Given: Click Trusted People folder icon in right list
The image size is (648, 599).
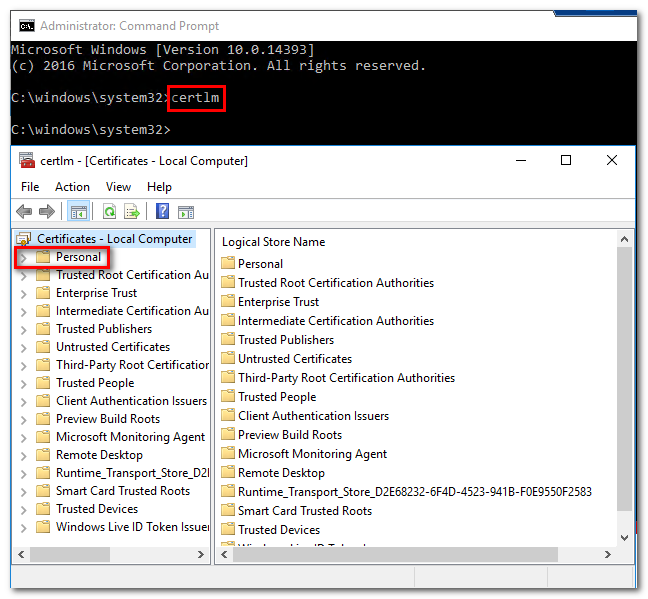Looking at the screenshot, I should point(228,396).
